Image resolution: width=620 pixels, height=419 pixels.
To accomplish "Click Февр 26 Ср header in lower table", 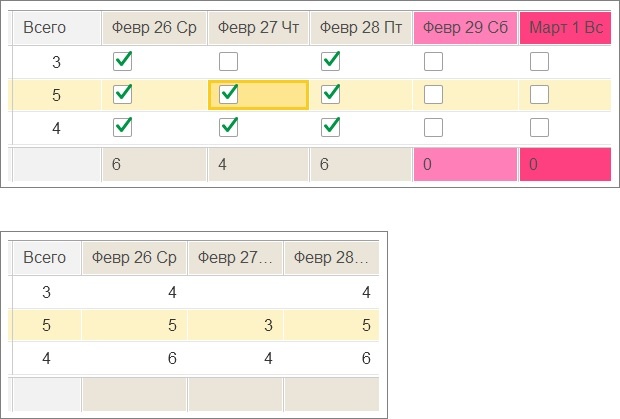I will (x=134, y=258).
